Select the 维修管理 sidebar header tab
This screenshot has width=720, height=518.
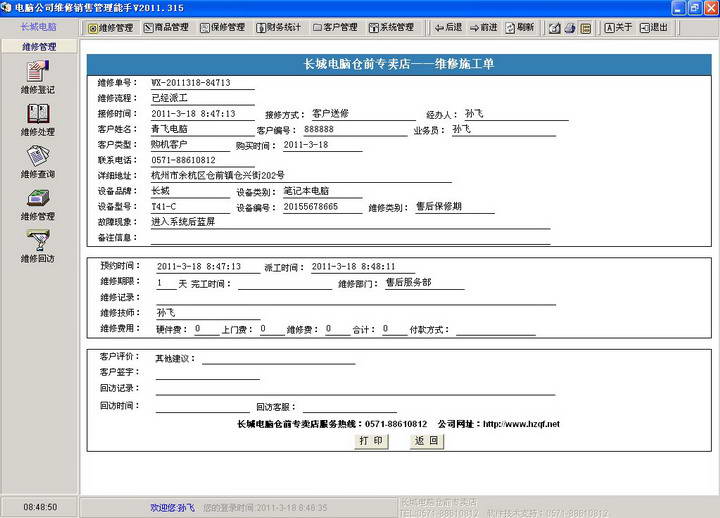click(x=39, y=46)
